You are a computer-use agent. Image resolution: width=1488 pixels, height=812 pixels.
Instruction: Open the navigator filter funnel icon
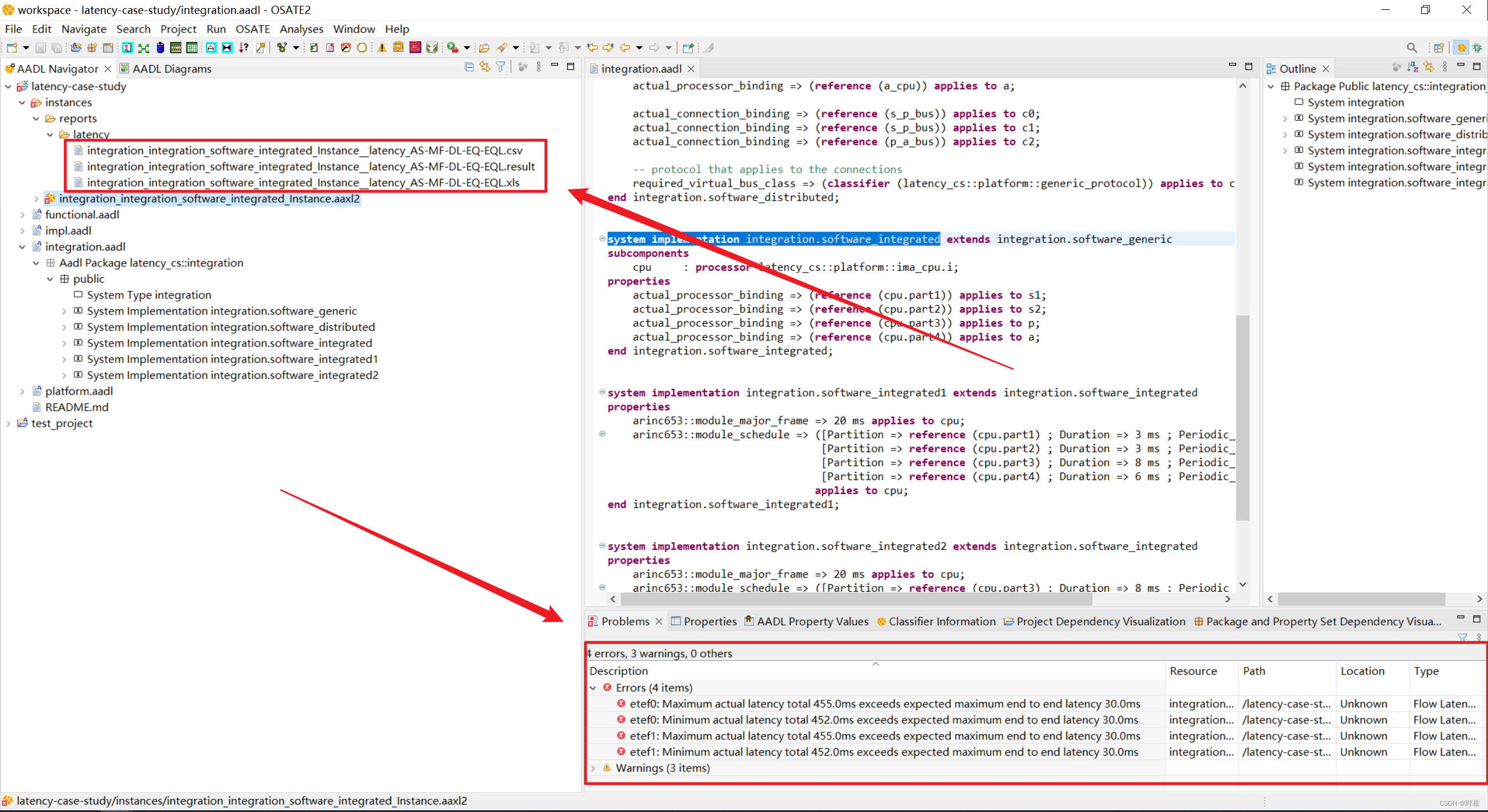tap(500, 67)
